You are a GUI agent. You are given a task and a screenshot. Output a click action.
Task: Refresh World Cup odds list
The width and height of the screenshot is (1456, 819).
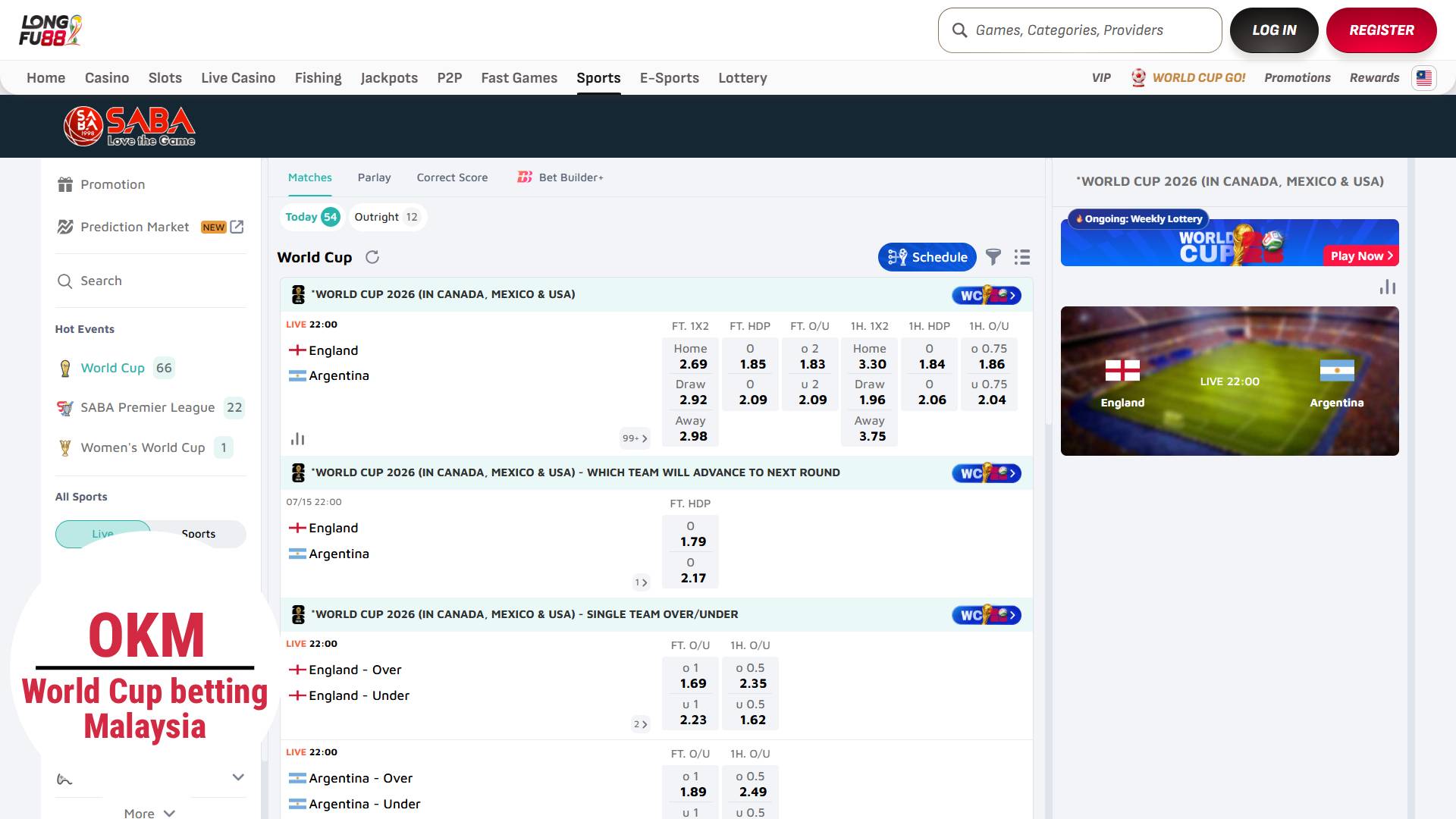372,257
